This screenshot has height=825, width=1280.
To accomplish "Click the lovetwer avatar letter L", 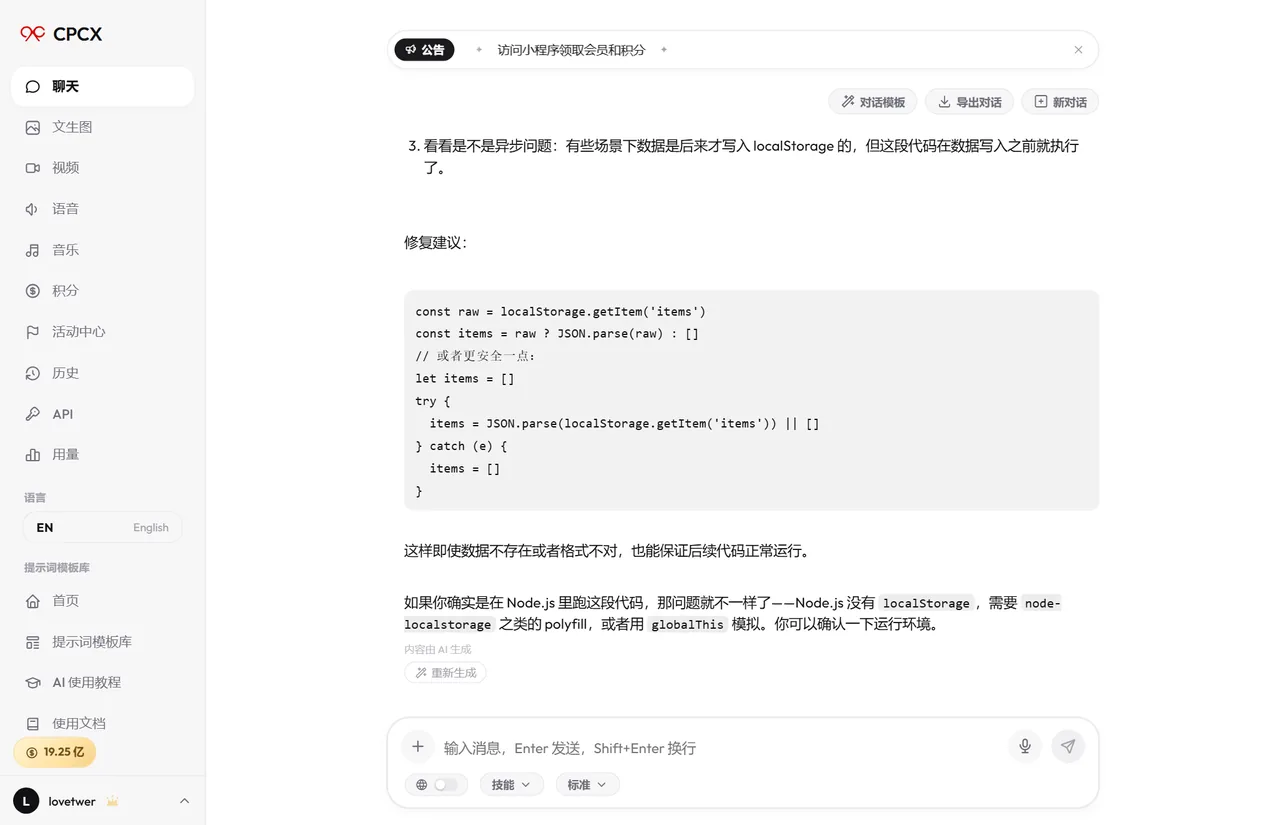I will tap(26, 801).
